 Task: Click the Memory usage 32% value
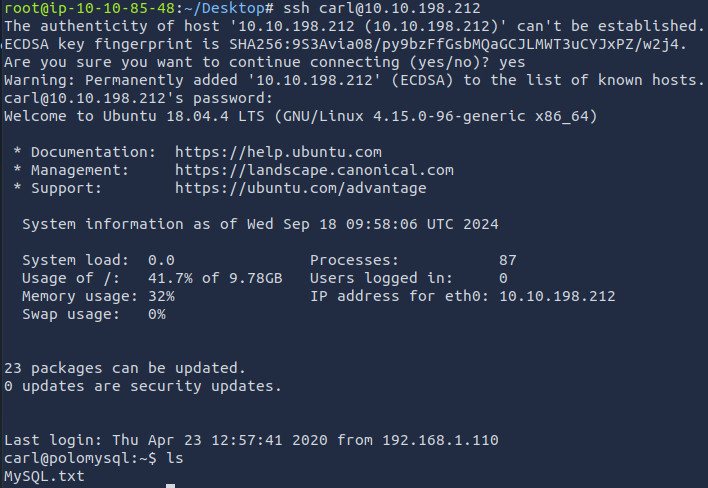coord(161,296)
